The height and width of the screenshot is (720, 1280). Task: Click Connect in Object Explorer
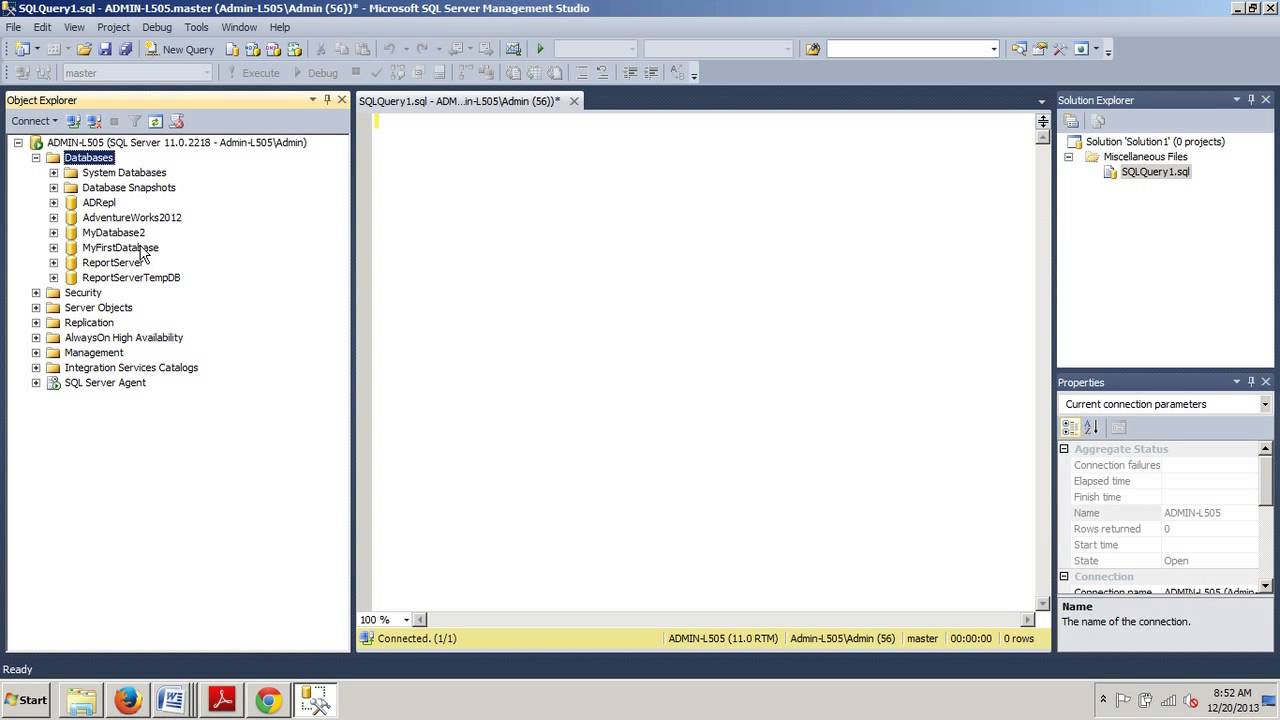coord(35,121)
